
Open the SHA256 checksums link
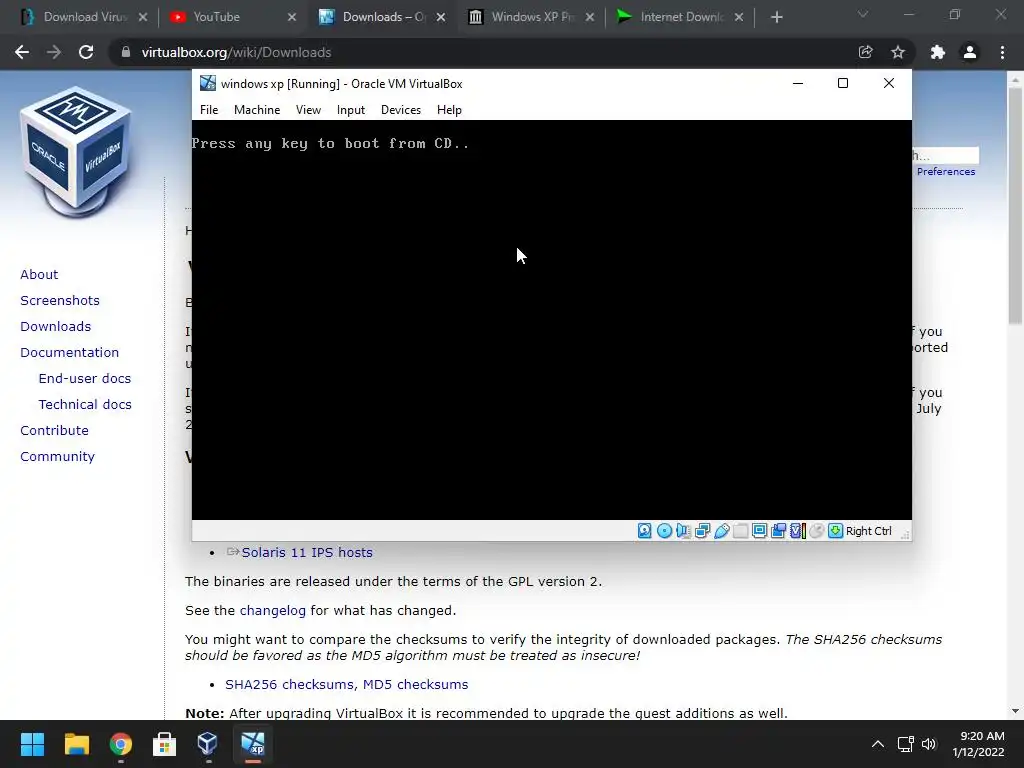coord(290,684)
